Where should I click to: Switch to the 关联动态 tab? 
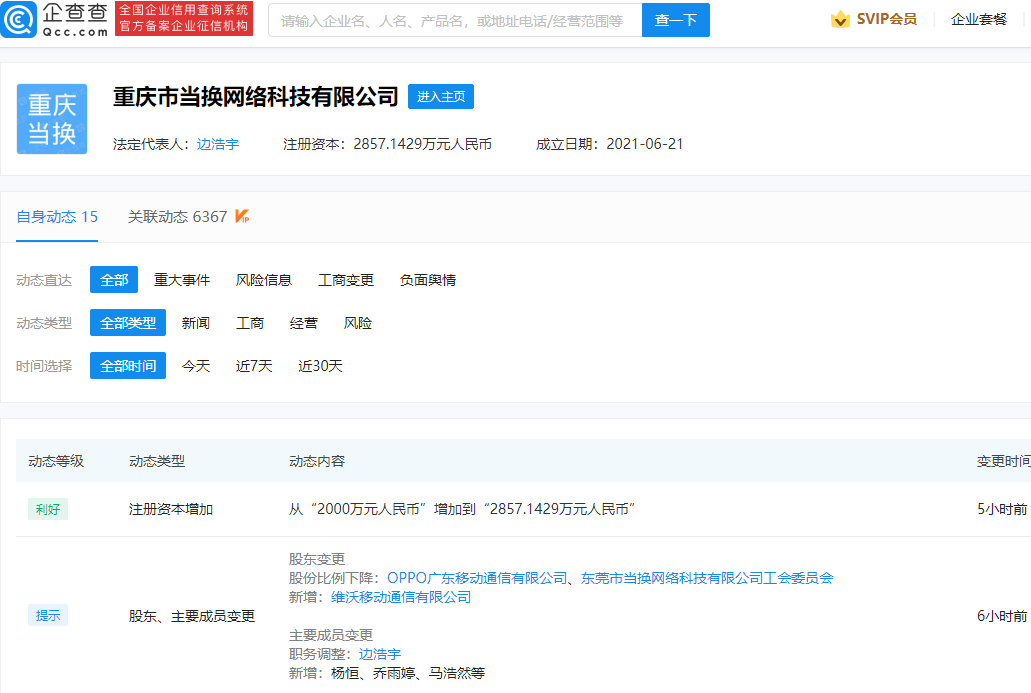point(177,217)
